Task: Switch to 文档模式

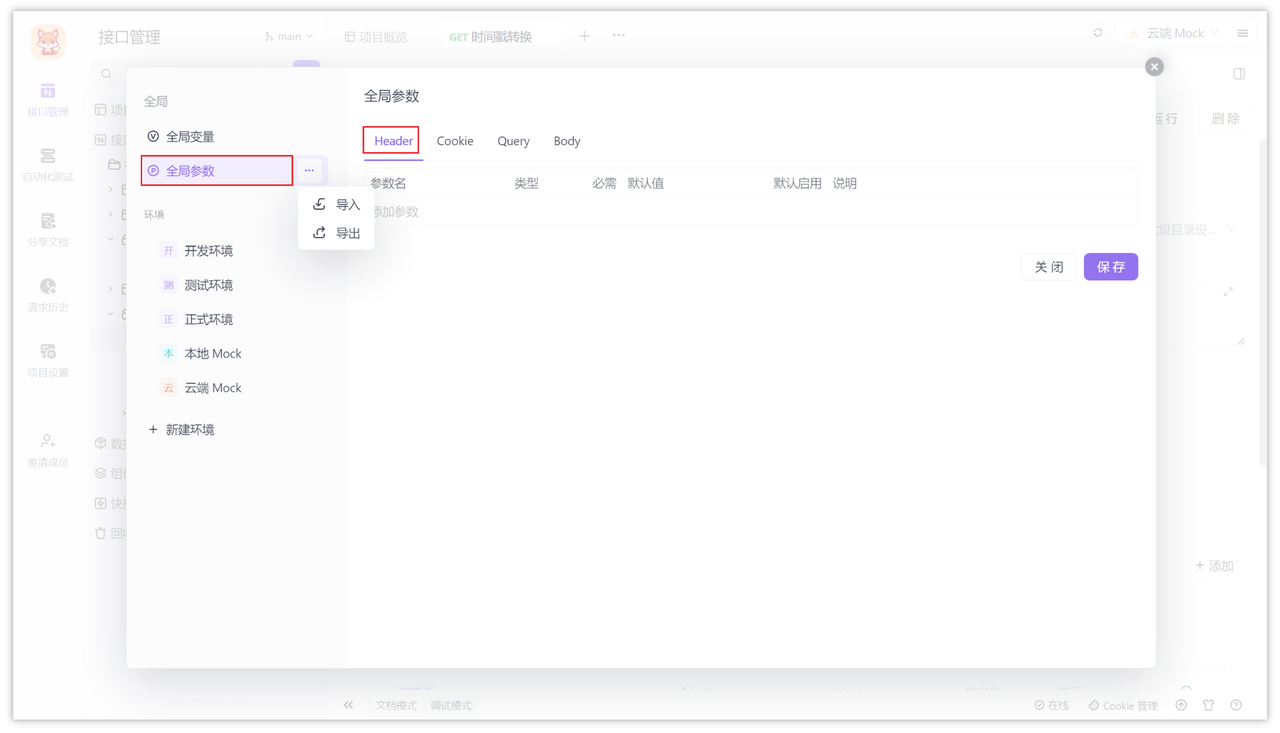Action: 396,706
